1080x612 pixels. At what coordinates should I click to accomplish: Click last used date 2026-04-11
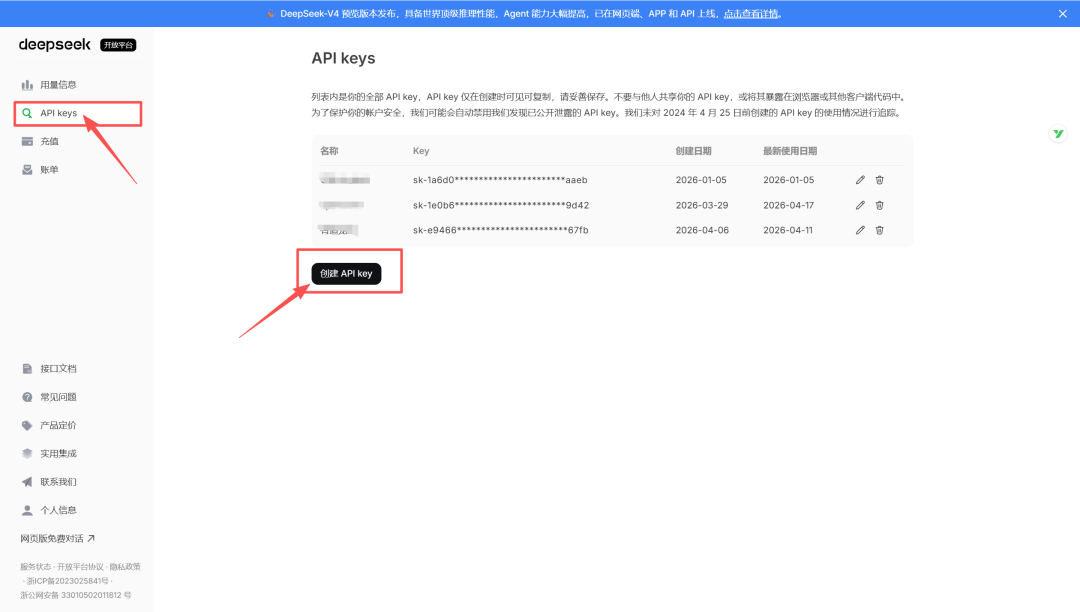pos(788,230)
